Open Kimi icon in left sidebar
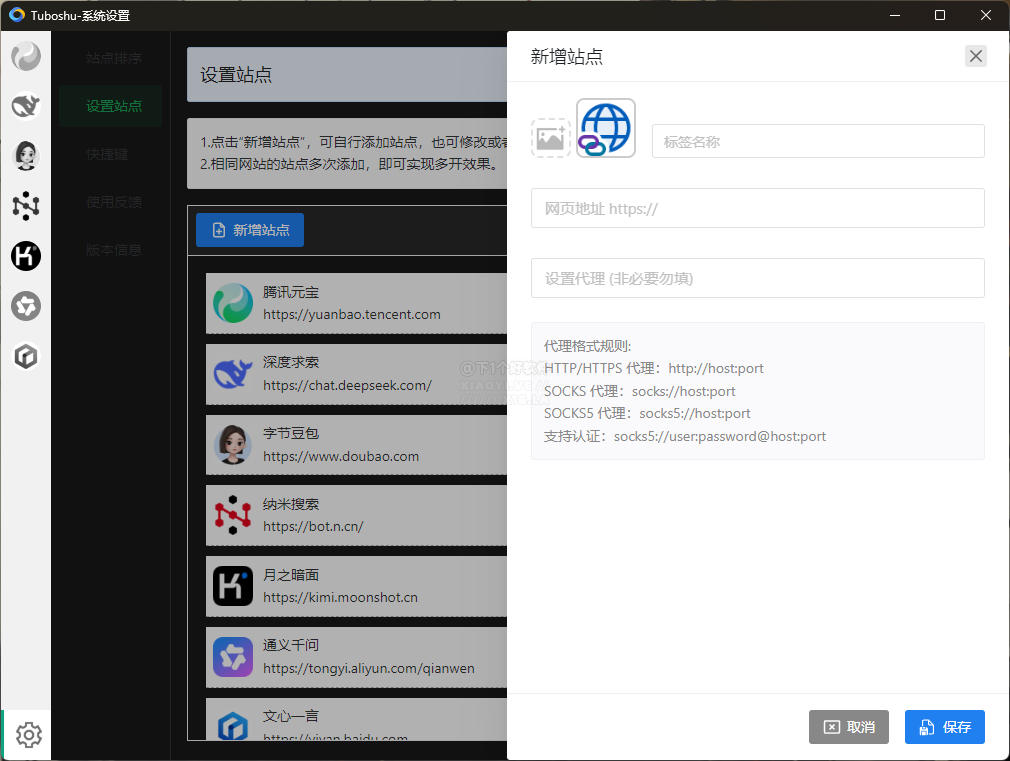This screenshot has height=761, width=1010. click(x=26, y=256)
